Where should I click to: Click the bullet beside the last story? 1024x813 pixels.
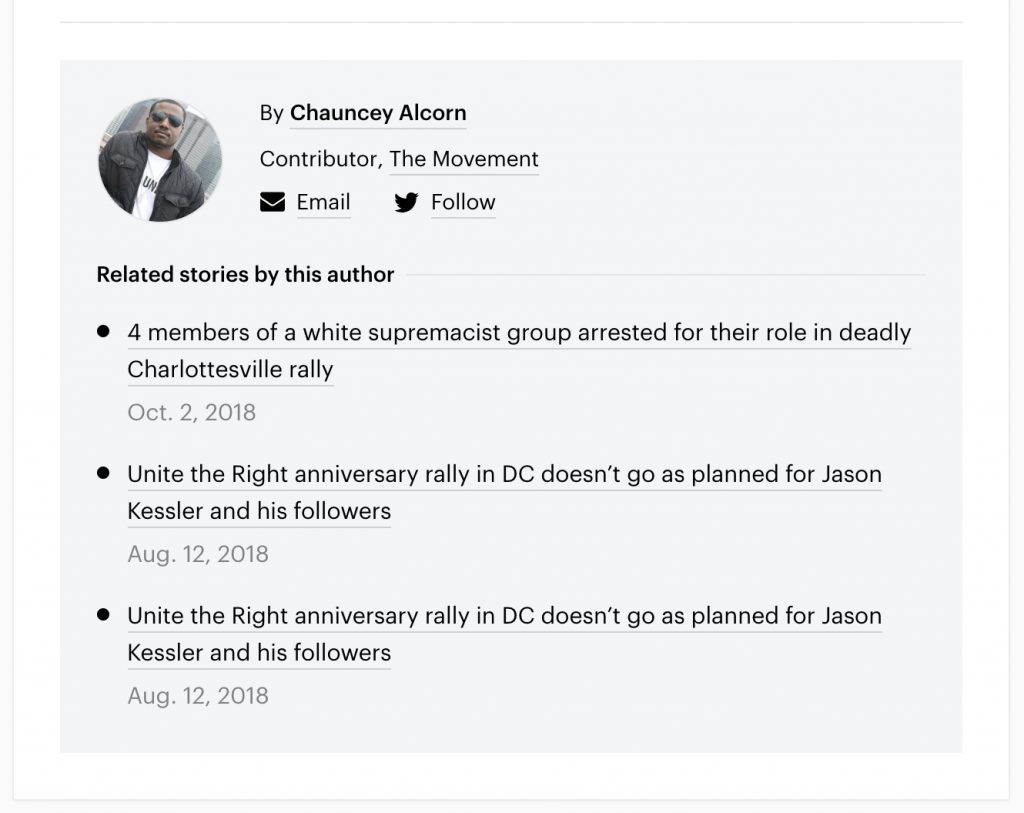point(103,615)
